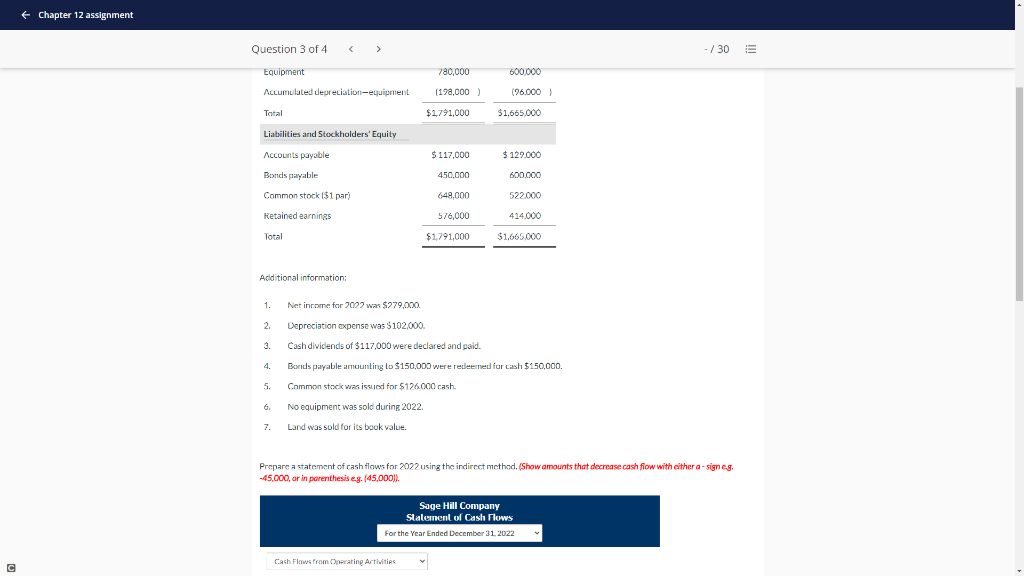The image size is (1024, 576).
Task: Click the next question chevron
Action: coord(378,49)
